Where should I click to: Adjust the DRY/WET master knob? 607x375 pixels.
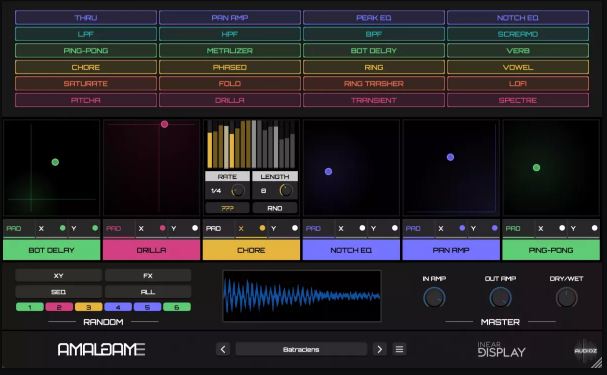(x=566, y=298)
